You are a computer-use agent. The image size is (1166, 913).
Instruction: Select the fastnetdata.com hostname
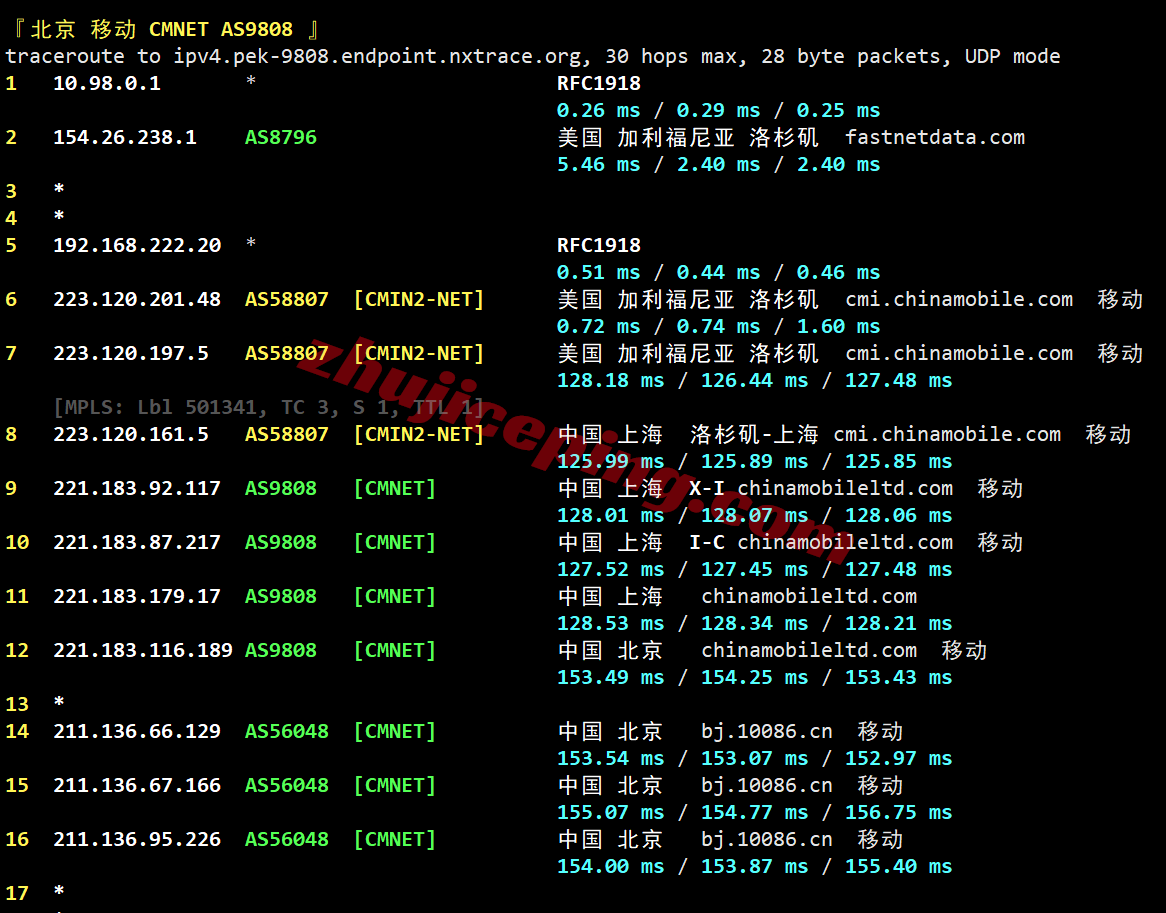pyautogui.click(x=935, y=138)
